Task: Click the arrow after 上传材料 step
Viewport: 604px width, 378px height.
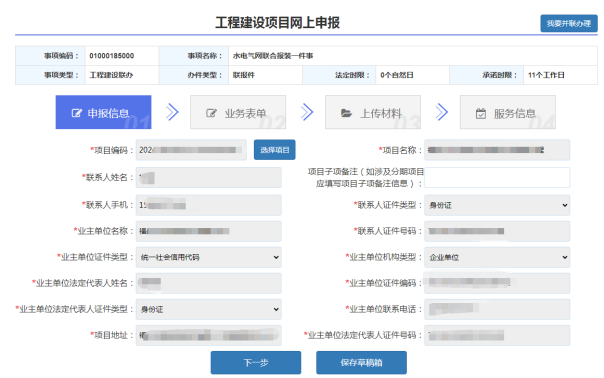Action: (442, 112)
